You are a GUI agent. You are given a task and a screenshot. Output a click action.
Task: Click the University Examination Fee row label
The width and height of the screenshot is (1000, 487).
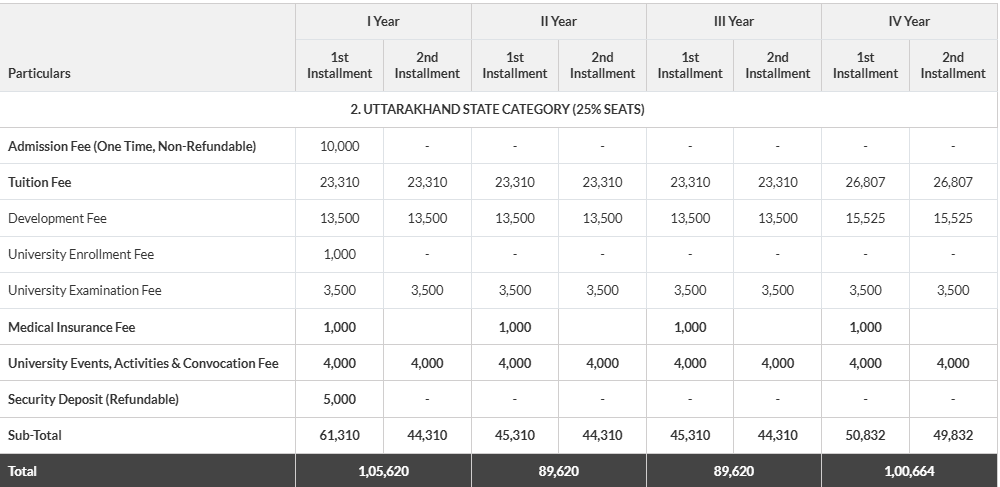(85, 290)
